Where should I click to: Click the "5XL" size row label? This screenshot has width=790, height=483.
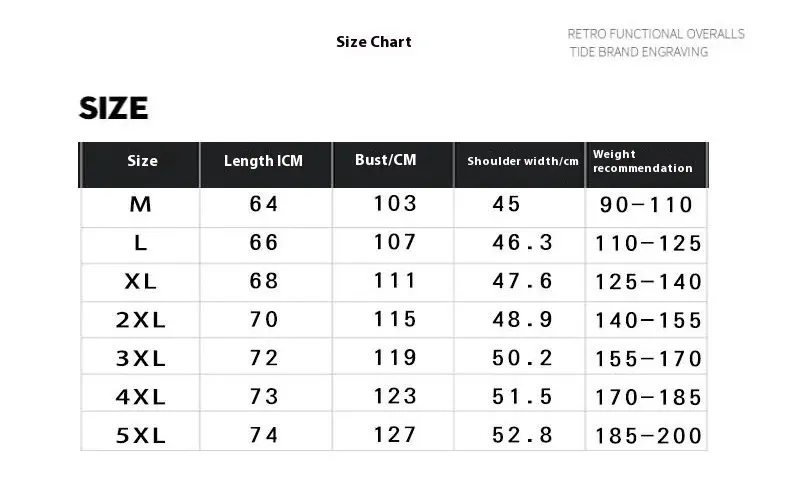[141, 435]
